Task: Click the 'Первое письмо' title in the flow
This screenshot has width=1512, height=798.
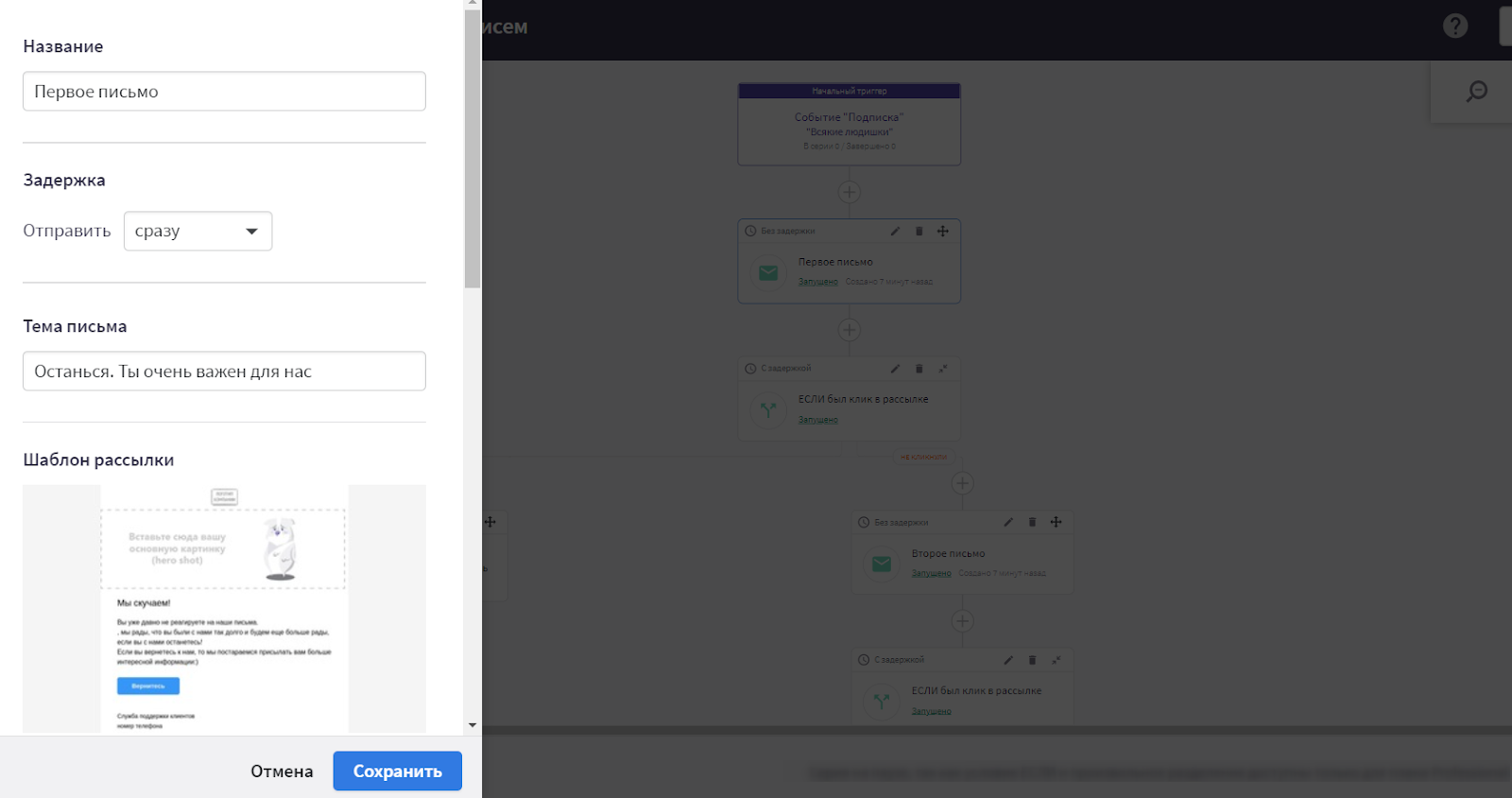Action: click(835, 262)
